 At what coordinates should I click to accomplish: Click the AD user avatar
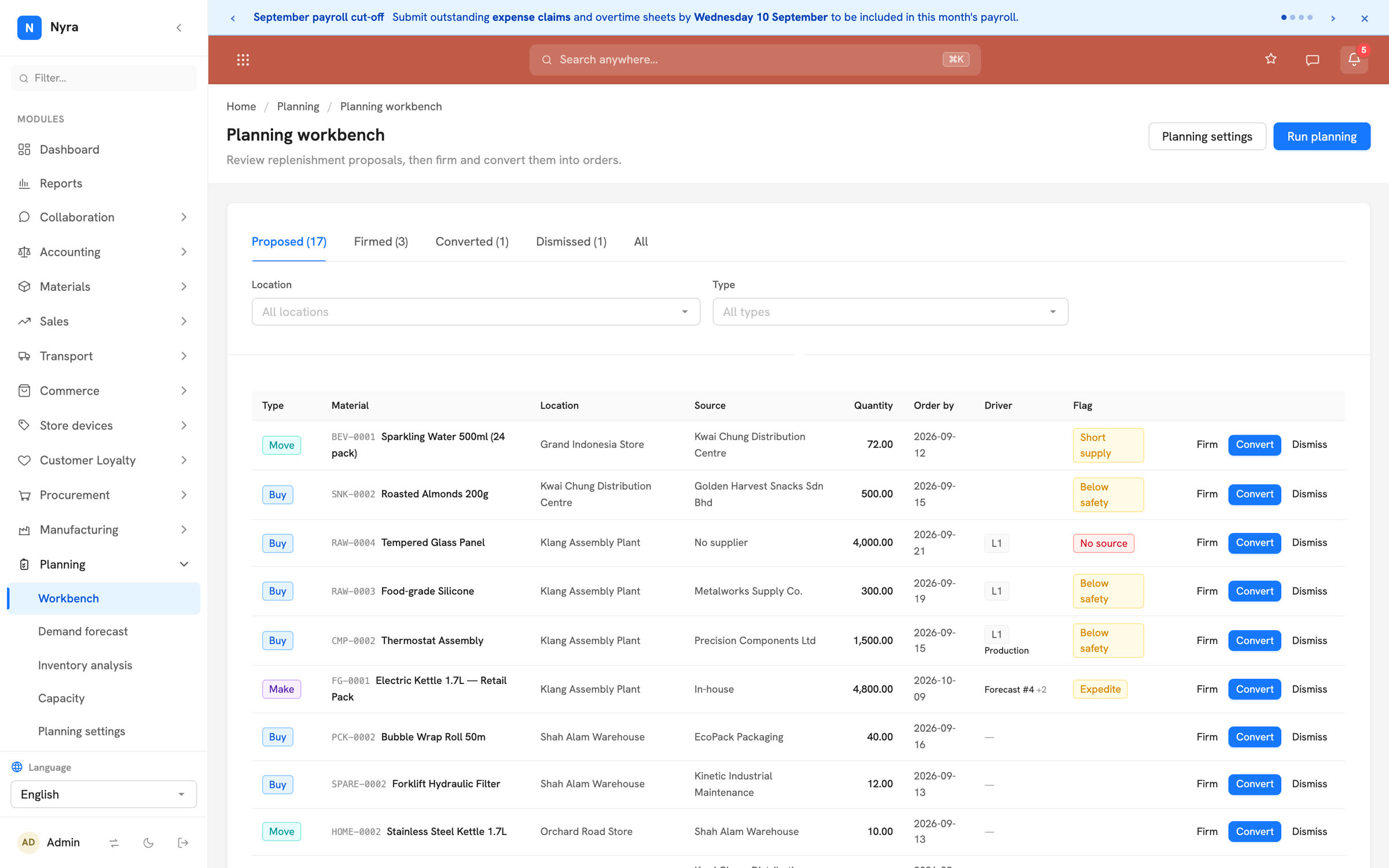pyautogui.click(x=28, y=843)
